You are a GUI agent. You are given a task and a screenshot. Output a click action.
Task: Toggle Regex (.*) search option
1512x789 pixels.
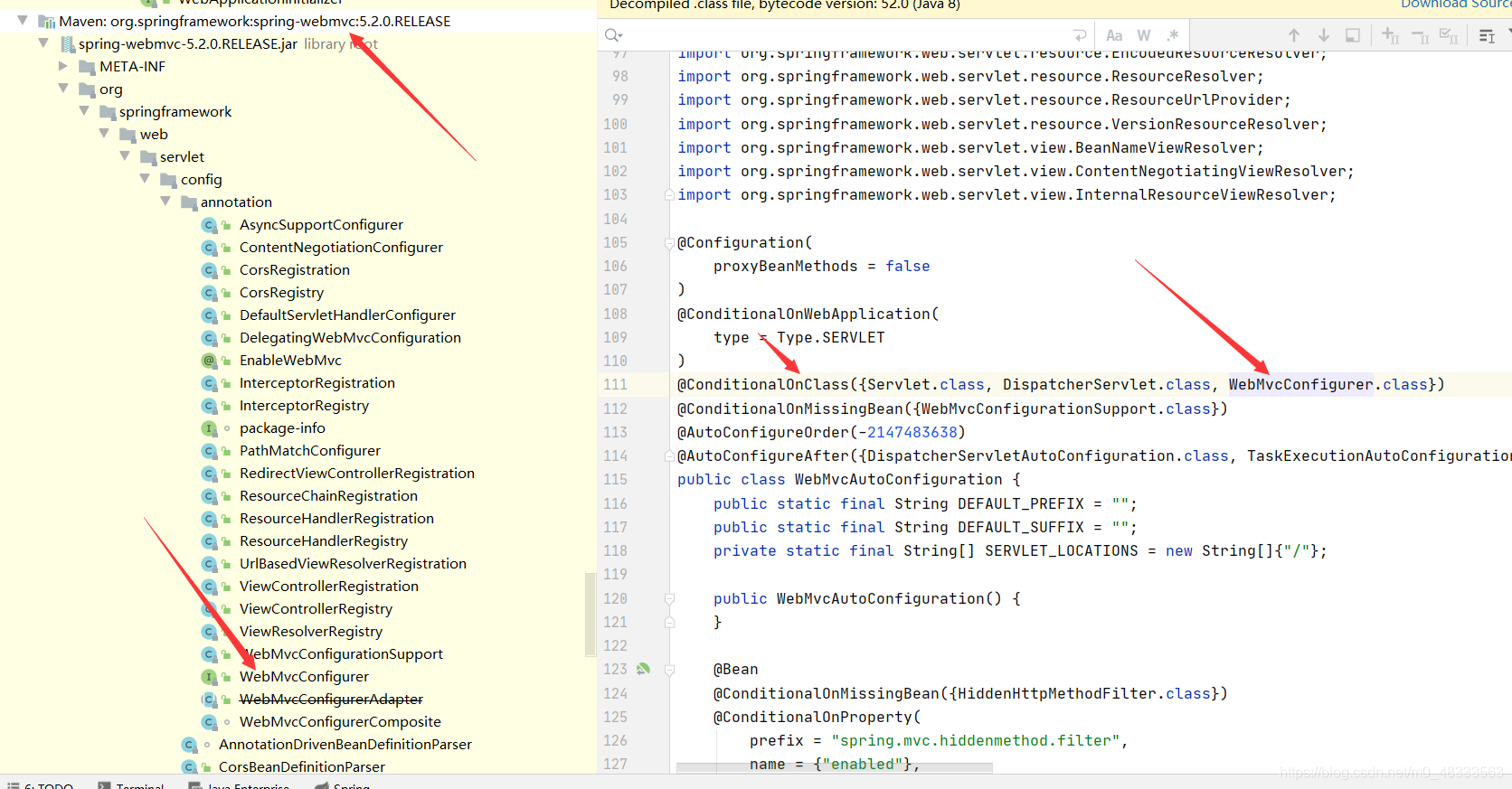tap(1173, 35)
